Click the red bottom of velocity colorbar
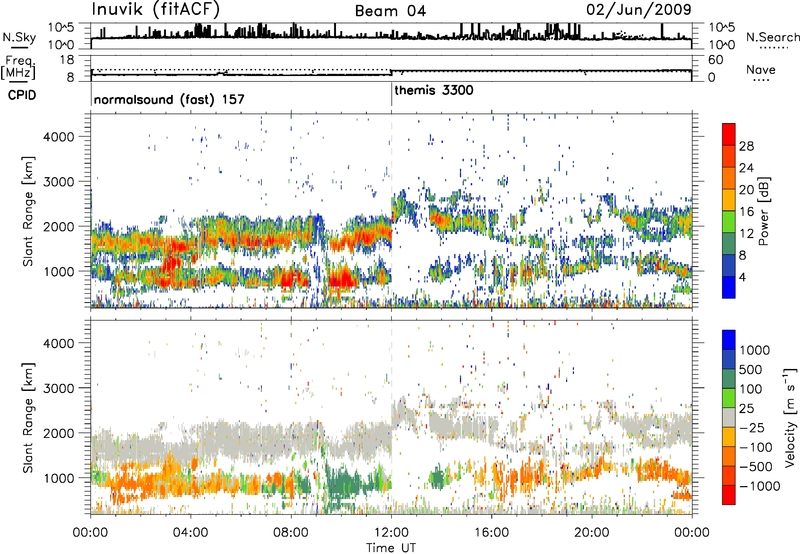 [x=729, y=495]
